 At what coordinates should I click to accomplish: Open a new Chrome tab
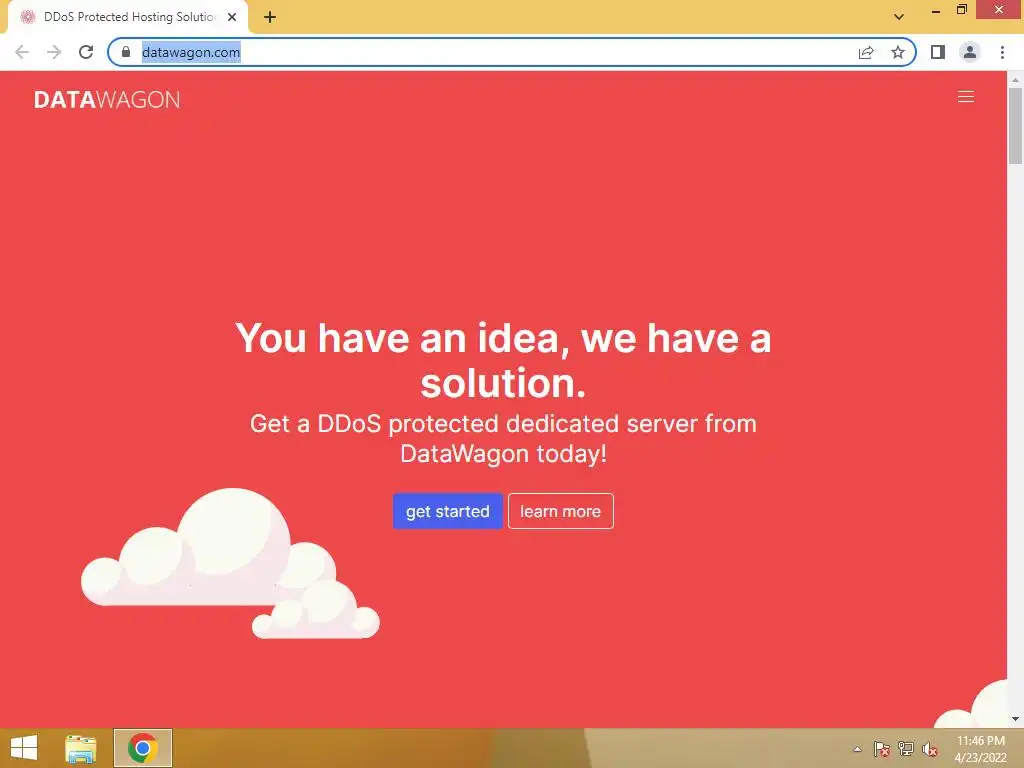[270, 17]
